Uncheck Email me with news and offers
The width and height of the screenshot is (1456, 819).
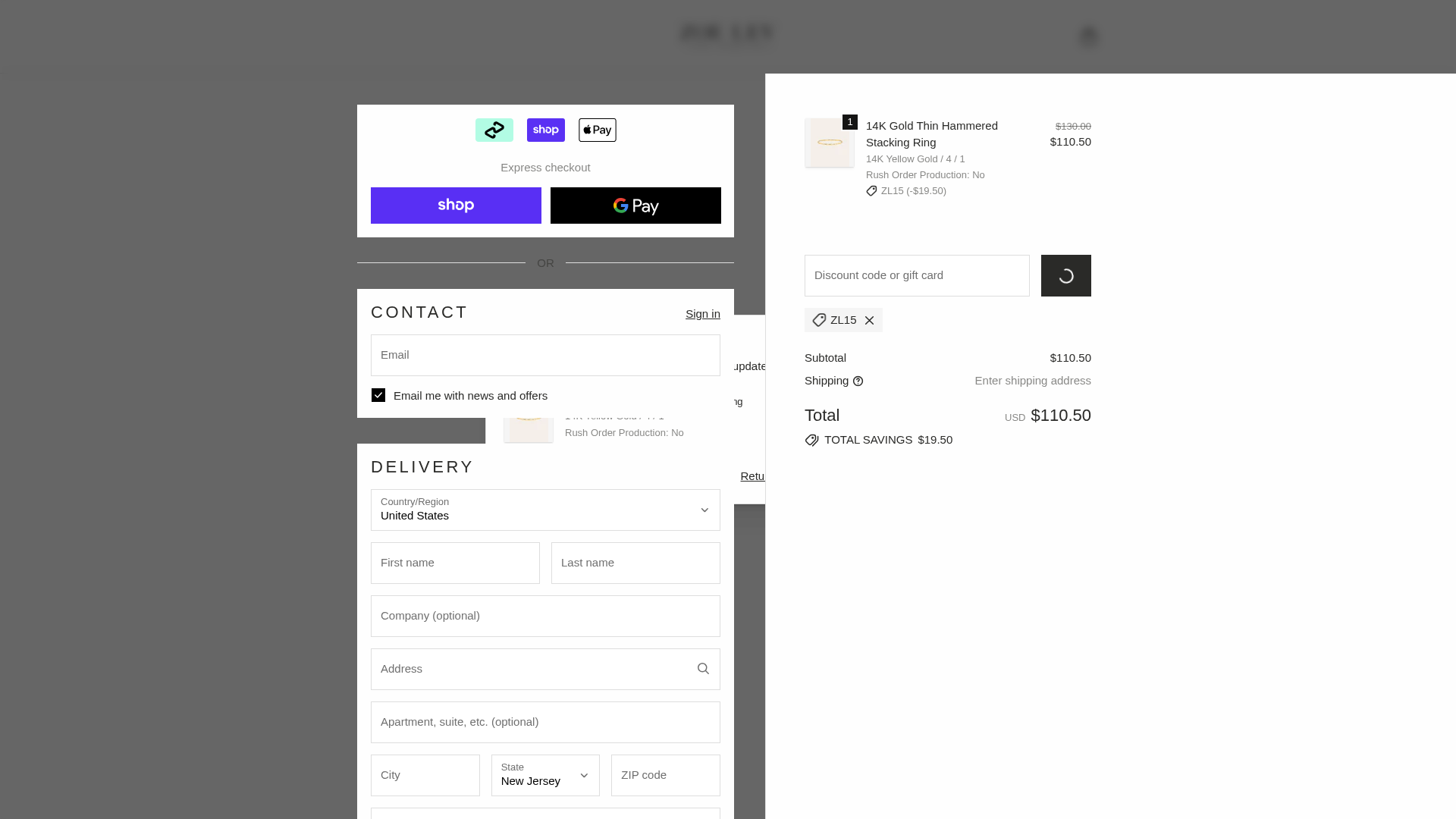(x=378, y=395)
